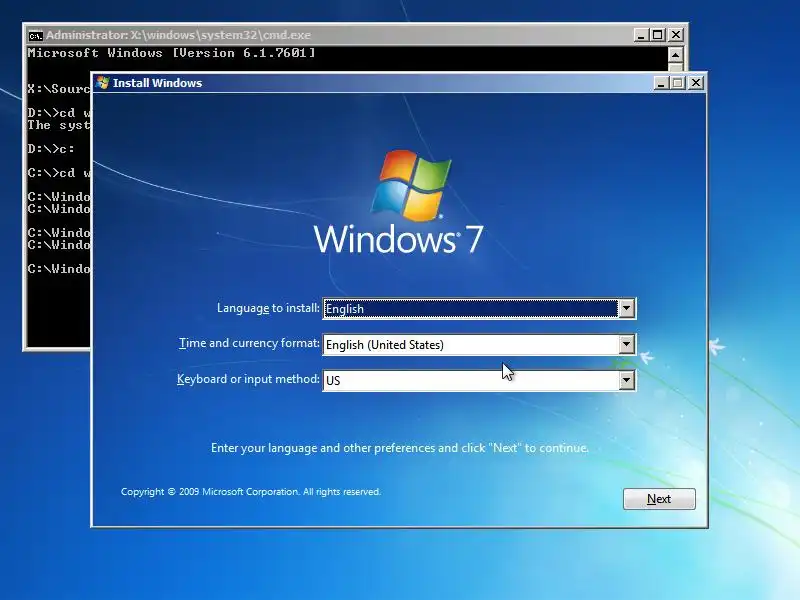Close the Install Windows dialog
This screenshot has height=600, width=800.
695,83
